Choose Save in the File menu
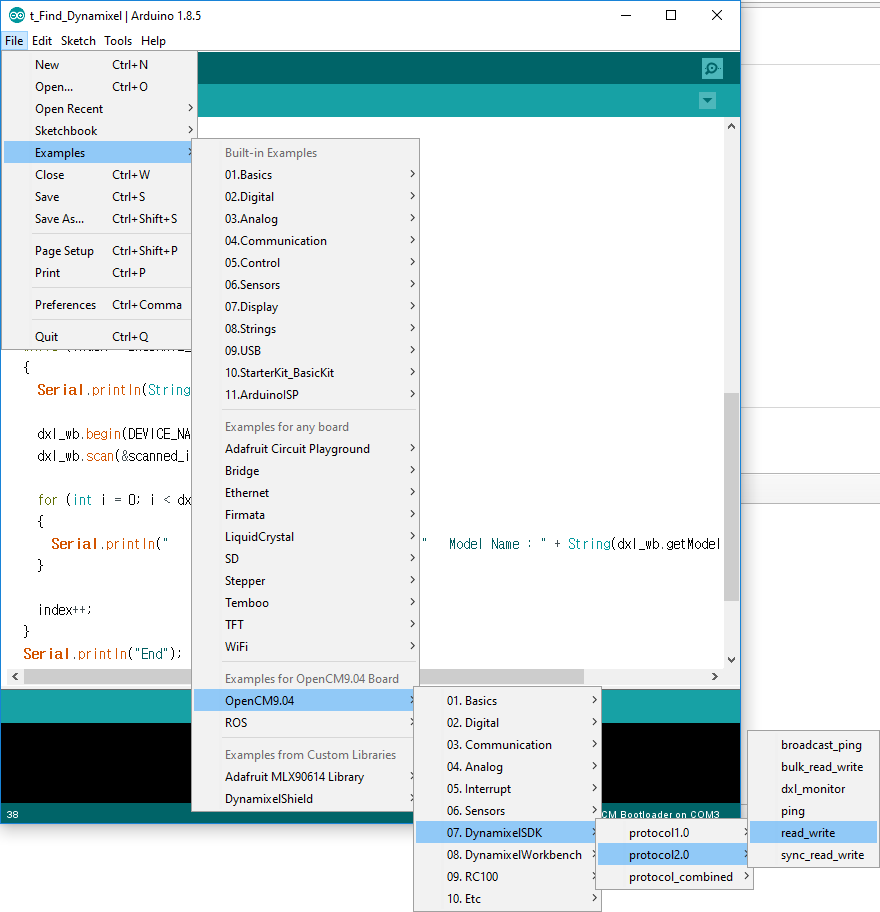 (98, 197)
